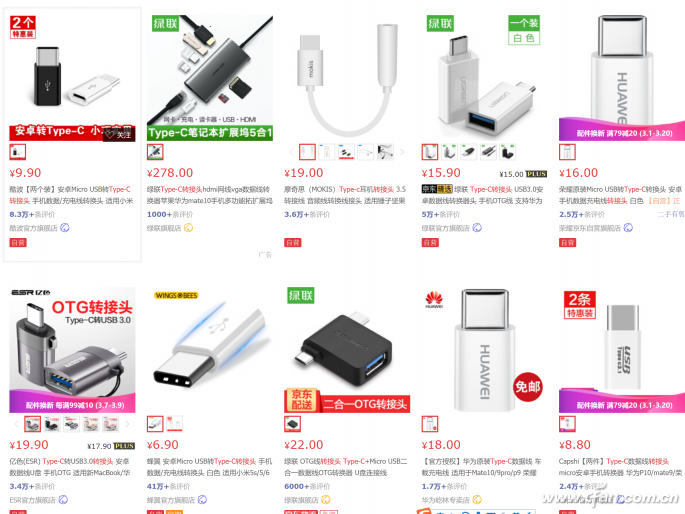This screenshot has width=685, height=514.
Task: Open 绿联 Type-C hub ¥278.00 product title
Action: pos(210,195)
